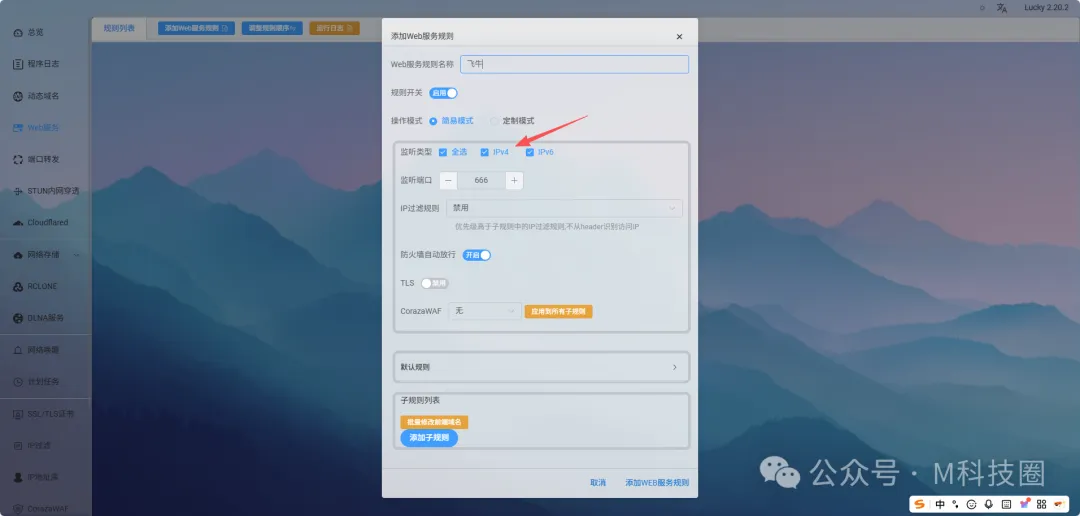Toggle Sogou punctuation mode icon
The width and height of the screenshot is (1080, 516).
[955, 504]
